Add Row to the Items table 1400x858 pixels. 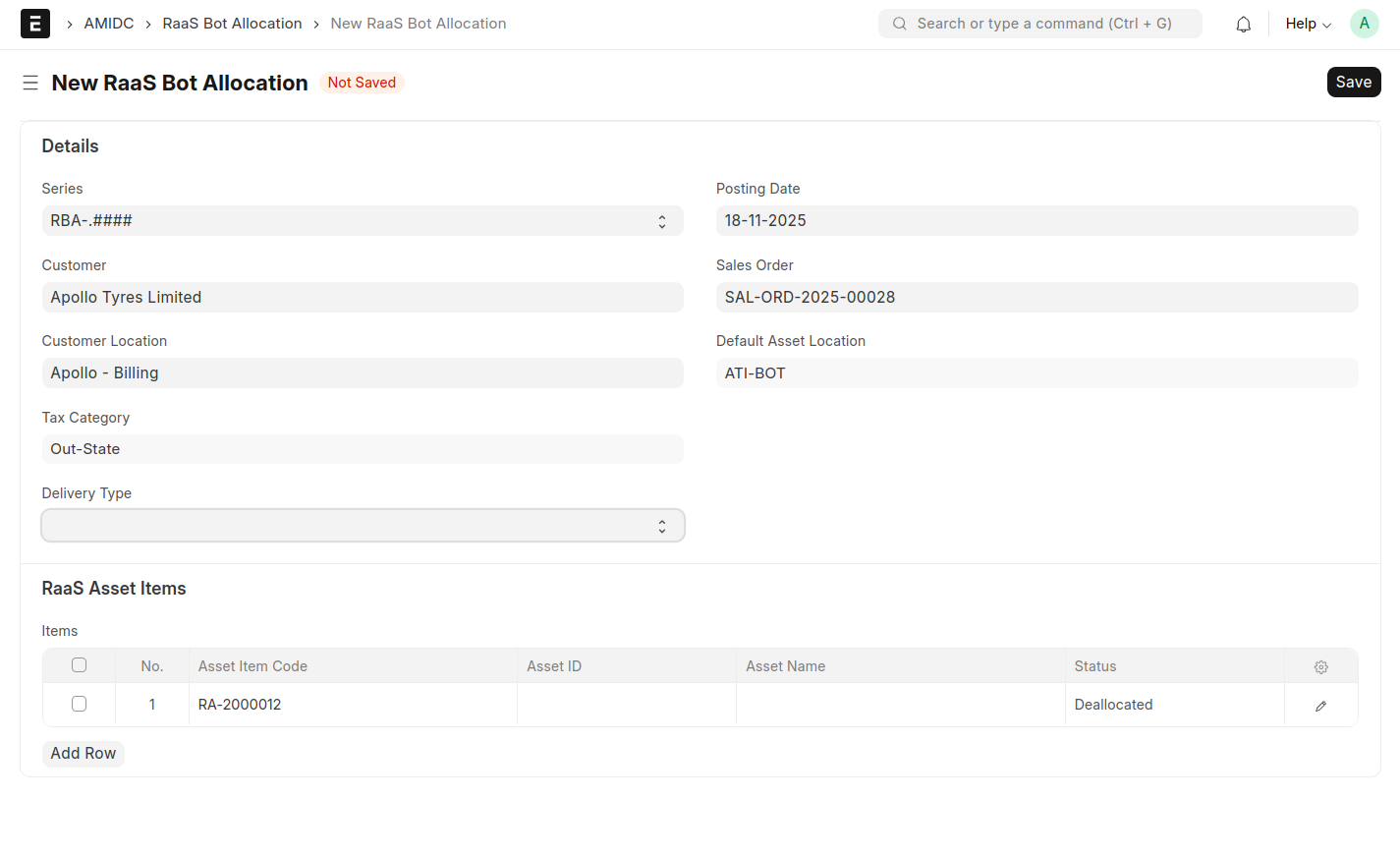tap(84, 754)
